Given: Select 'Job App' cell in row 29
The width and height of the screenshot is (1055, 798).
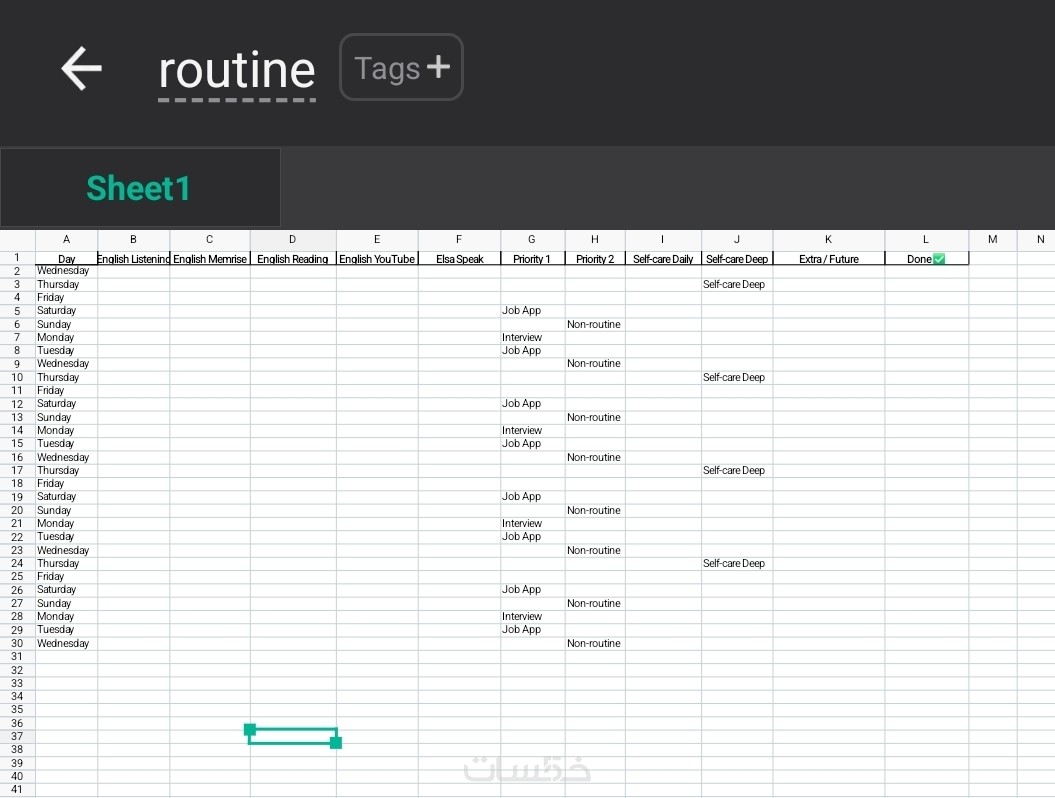Looking at the screenshot, I should click(532, 630).
